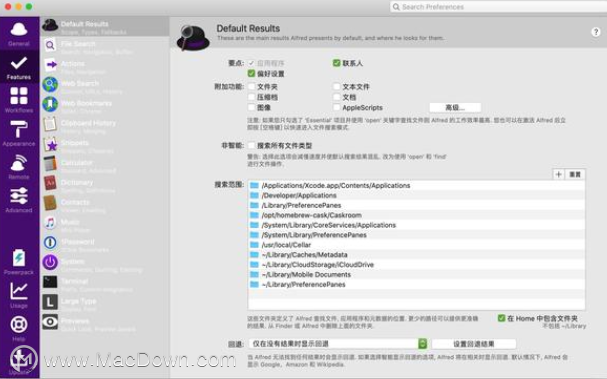This screenshot has height=379, width=607.
Task: Select the Large Type feature
Action: 105,303
